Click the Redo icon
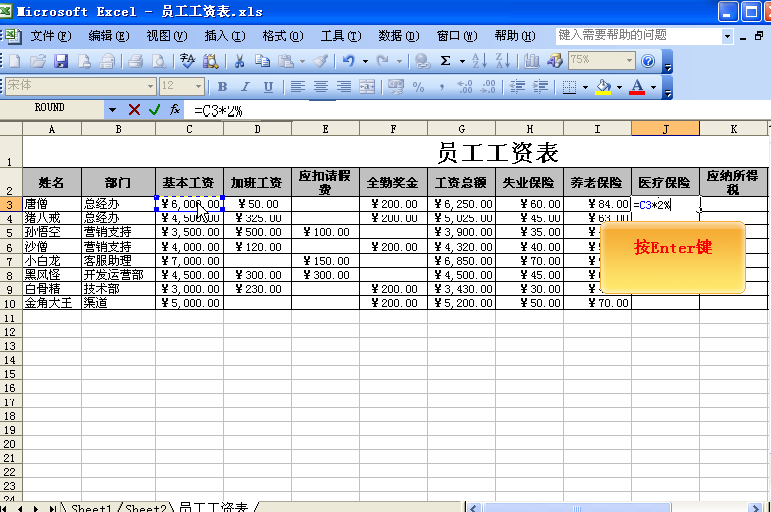 point(383,61)
